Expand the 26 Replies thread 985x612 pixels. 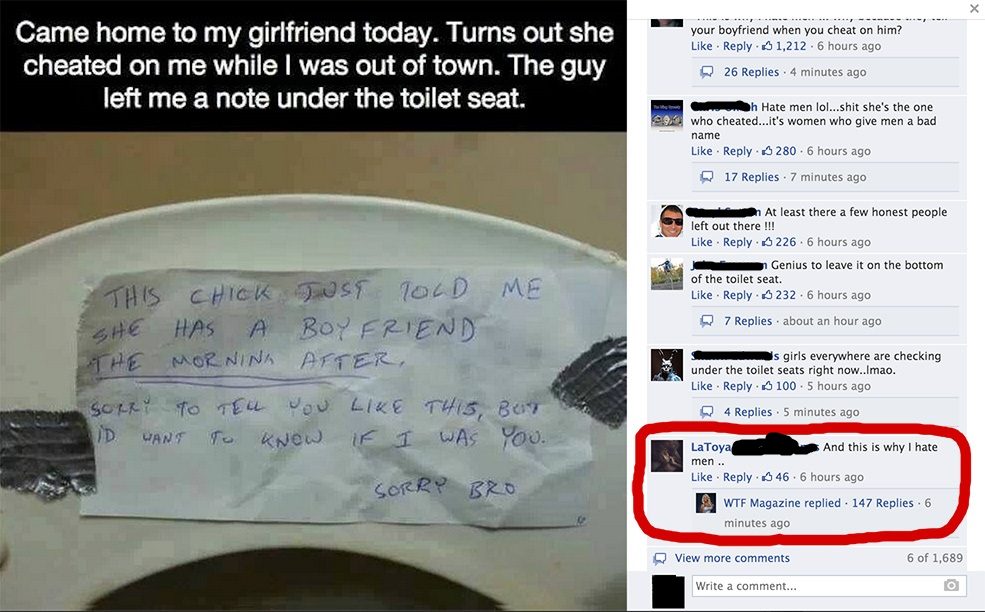tap(751, 72)
